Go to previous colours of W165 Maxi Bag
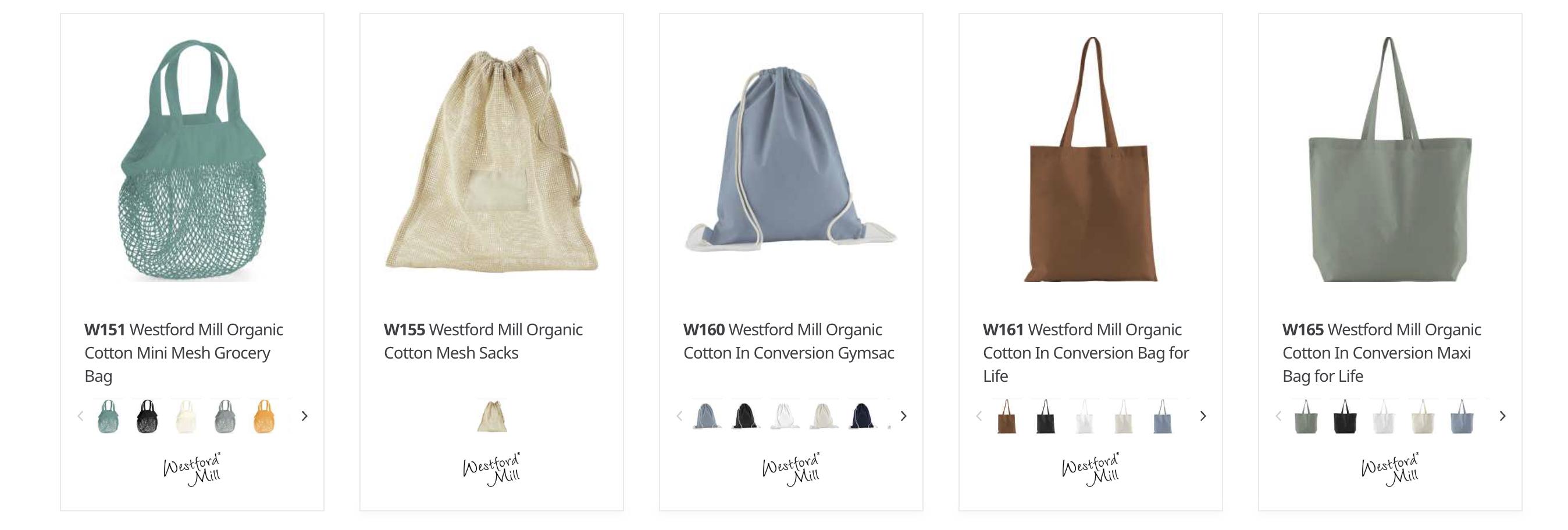1568x530 pixels. (x=1278, y=416)
